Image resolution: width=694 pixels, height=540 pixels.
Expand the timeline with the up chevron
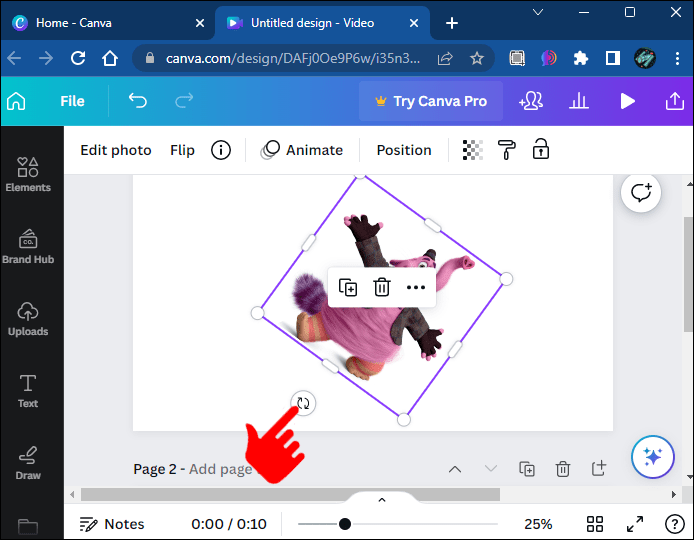[382, 500]
